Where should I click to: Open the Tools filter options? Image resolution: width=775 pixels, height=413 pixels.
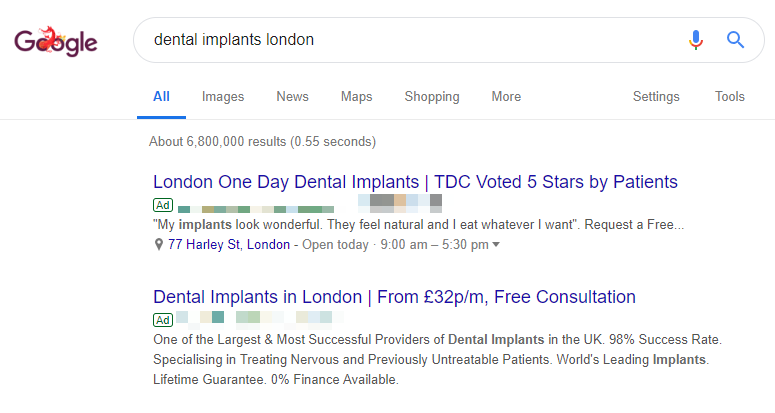(730, 96)
